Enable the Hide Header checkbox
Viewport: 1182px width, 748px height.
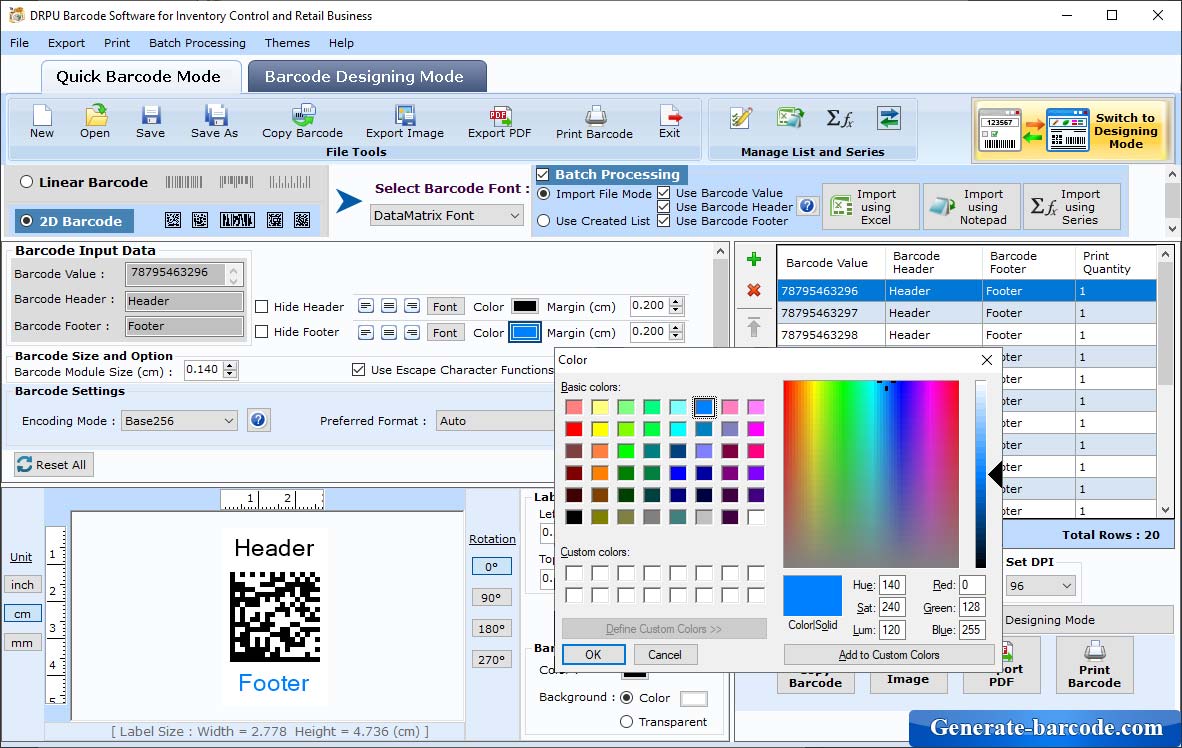(262, 307)
